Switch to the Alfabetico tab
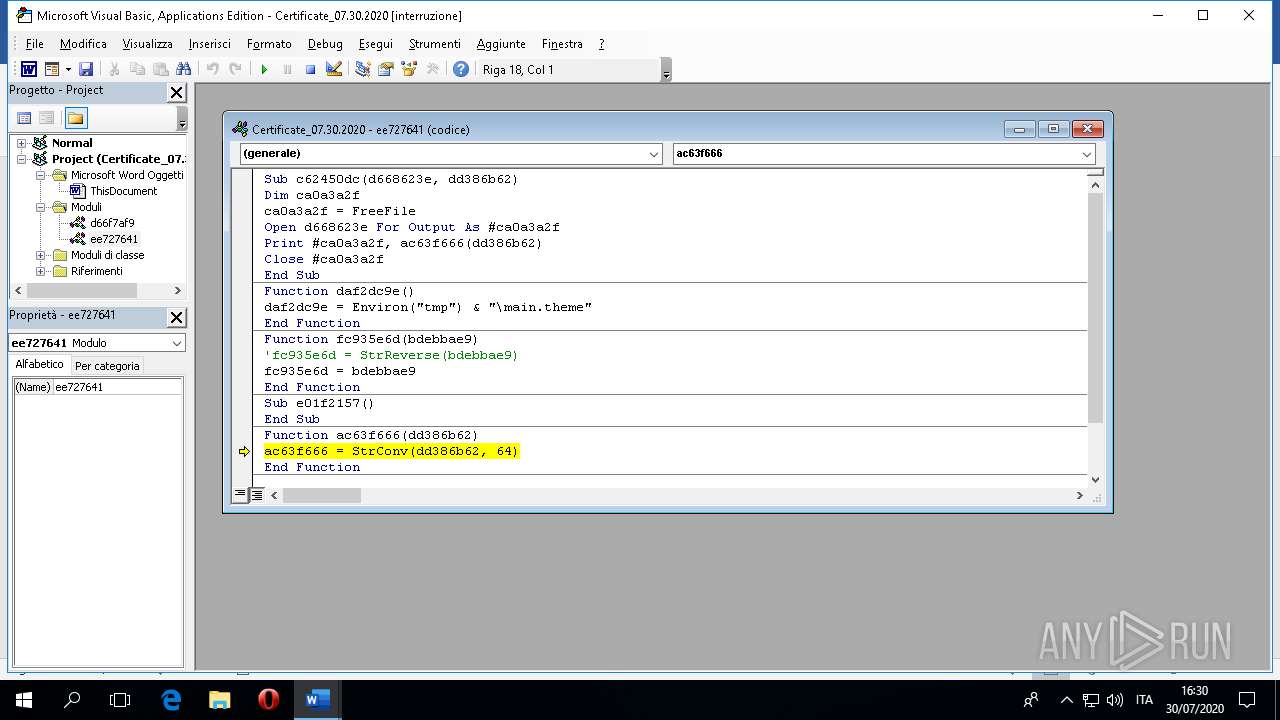 (x=39, y=365)
